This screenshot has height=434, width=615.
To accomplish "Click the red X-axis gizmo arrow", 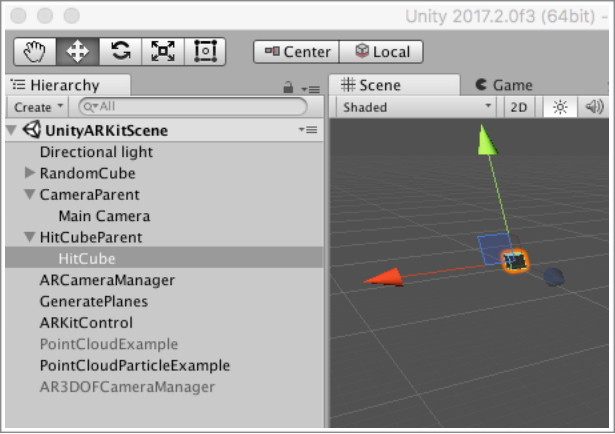I will coord(384,277).
